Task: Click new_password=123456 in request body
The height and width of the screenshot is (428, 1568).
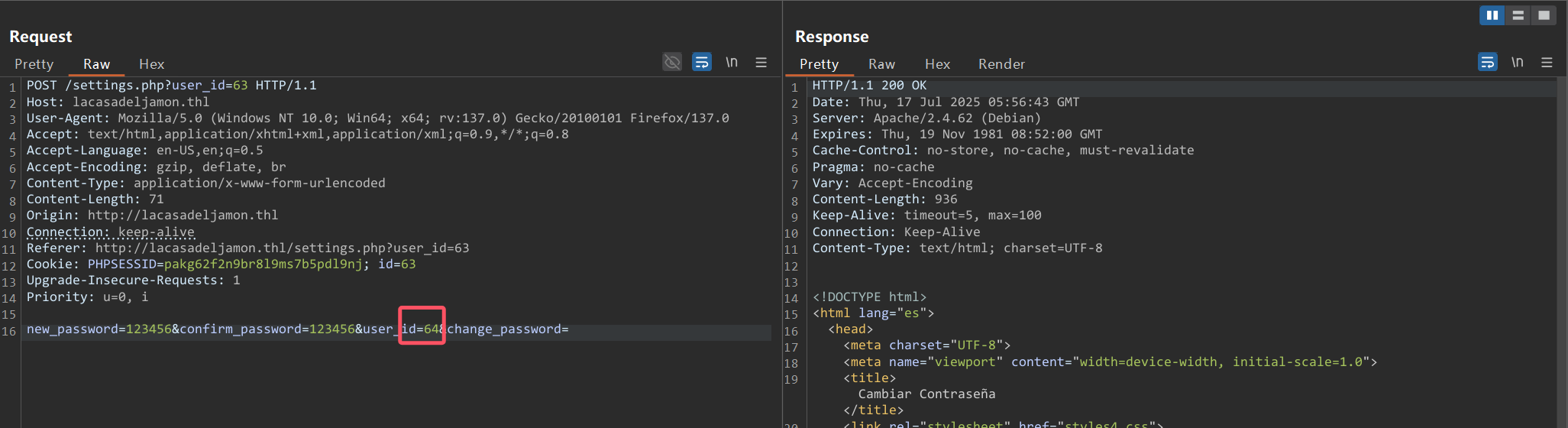Action: tap(99, 329)
